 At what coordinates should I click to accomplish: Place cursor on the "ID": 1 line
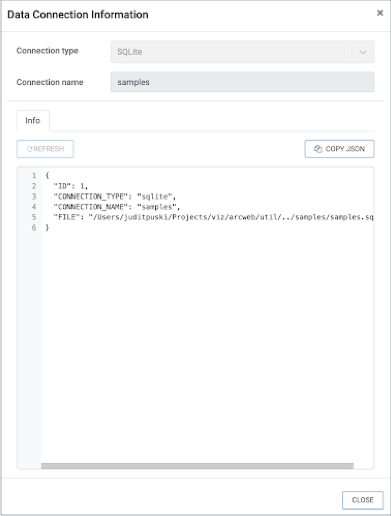[x=71, y=186]
